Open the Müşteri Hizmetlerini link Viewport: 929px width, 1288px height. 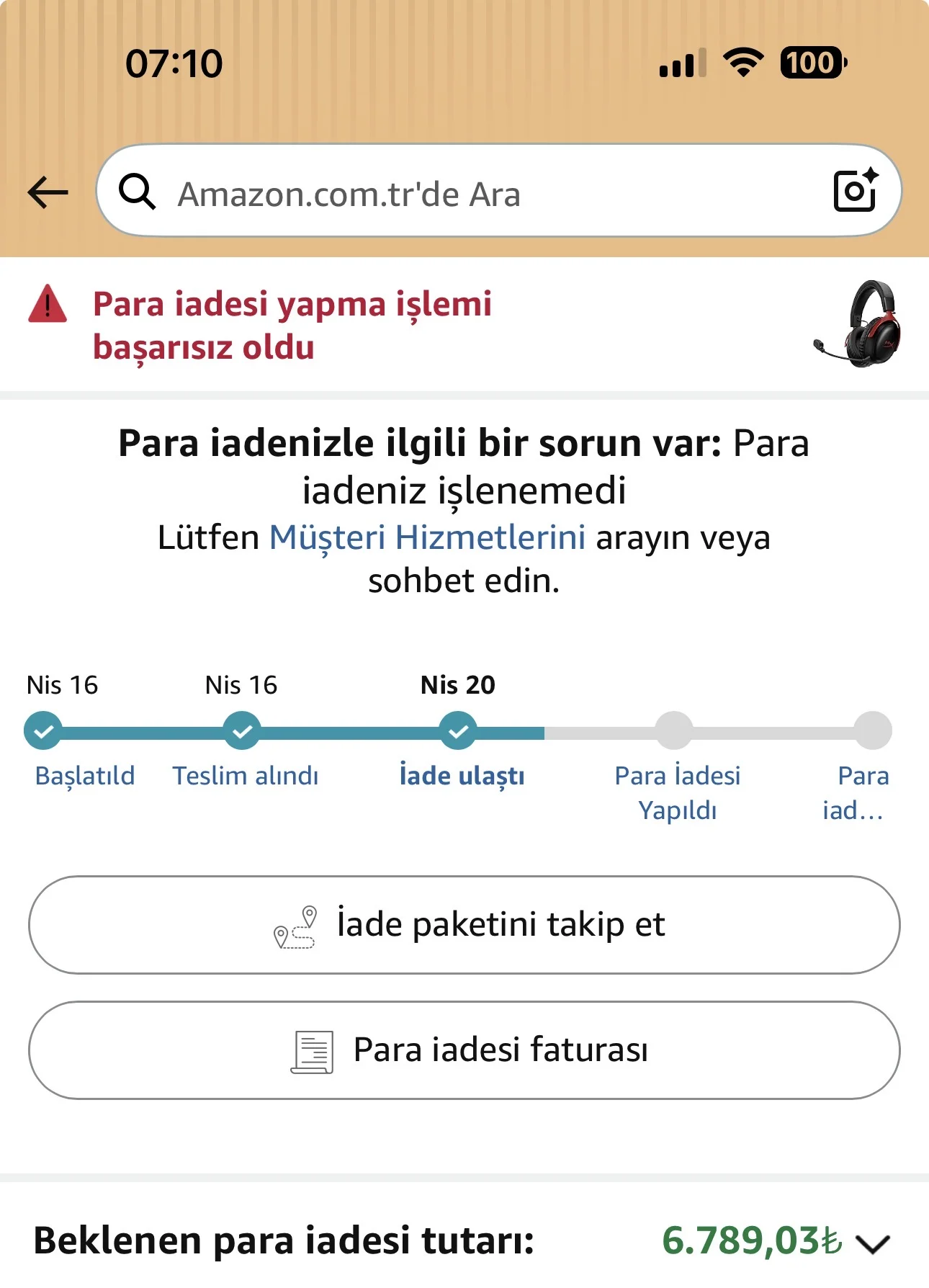(427, 537)
